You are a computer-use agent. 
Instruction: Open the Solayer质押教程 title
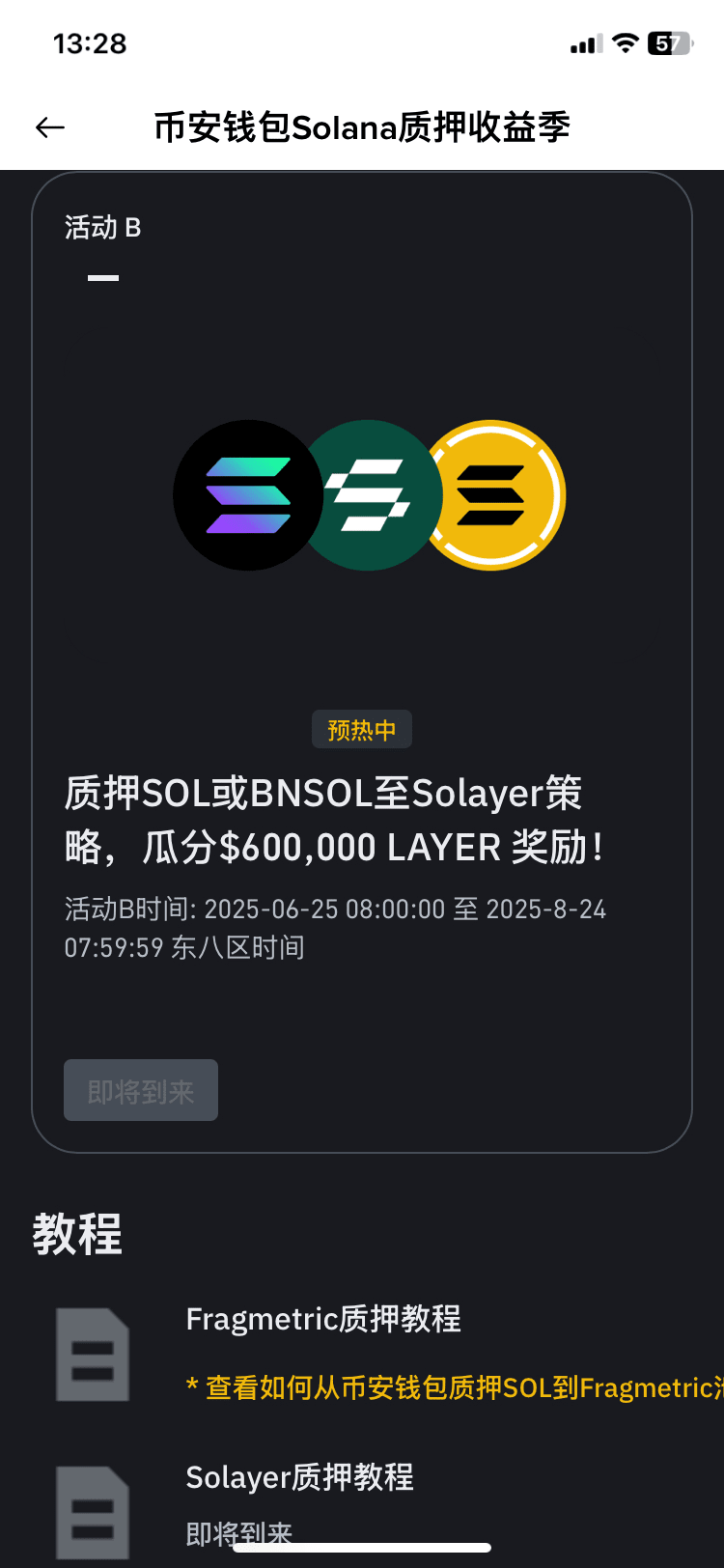[299, 1477]
